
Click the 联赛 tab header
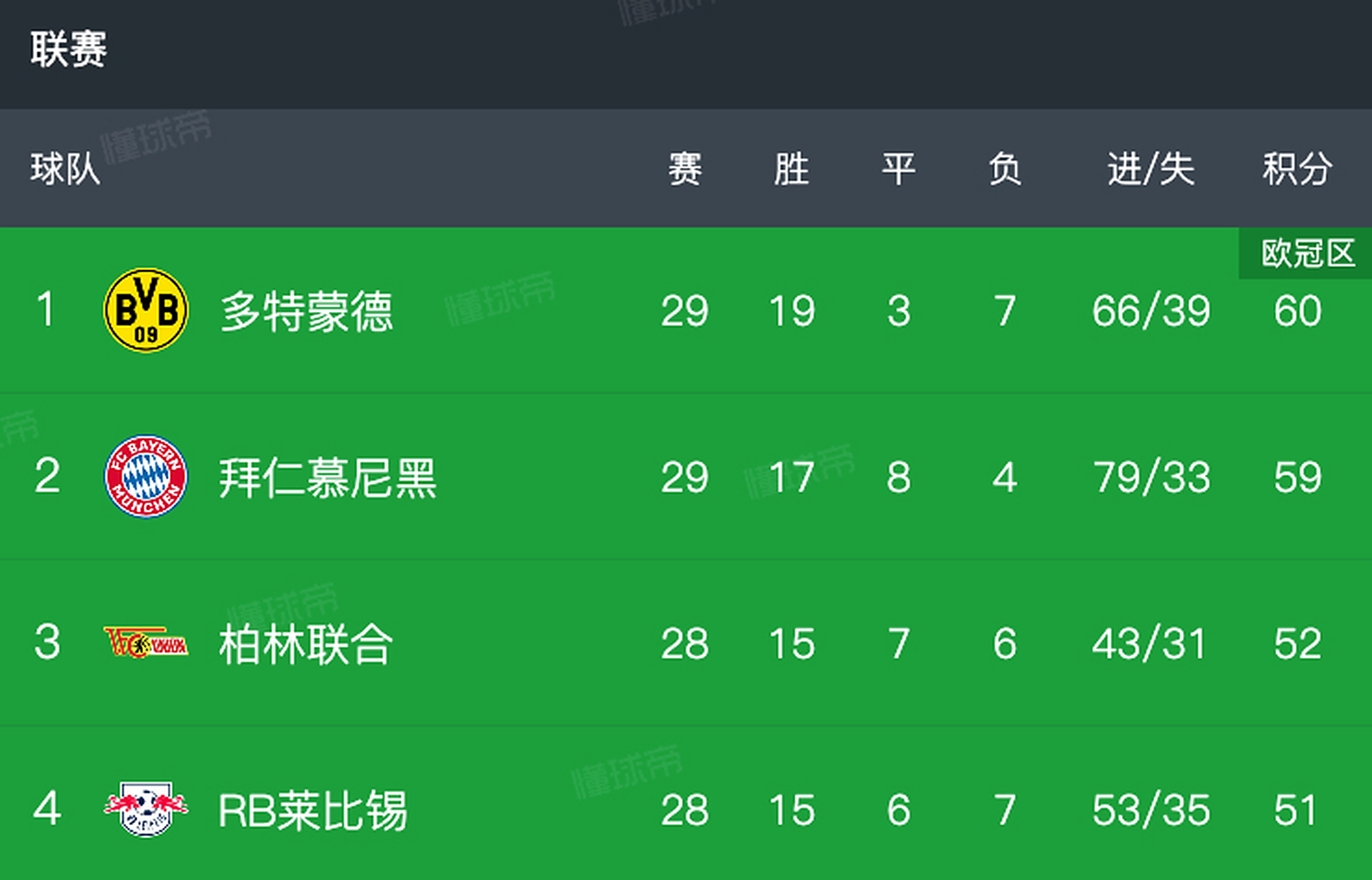point(69,49)
